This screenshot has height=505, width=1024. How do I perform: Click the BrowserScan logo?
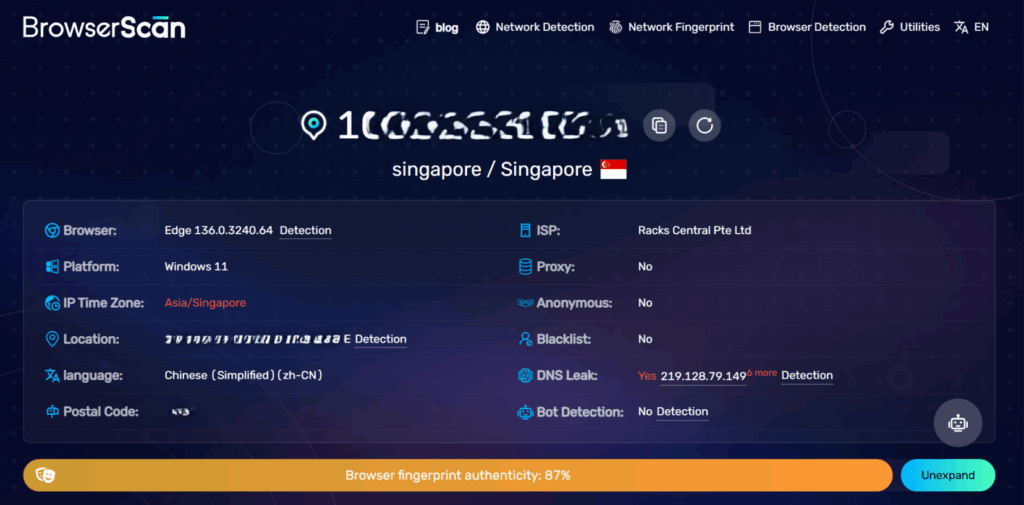tap(104, 27)
